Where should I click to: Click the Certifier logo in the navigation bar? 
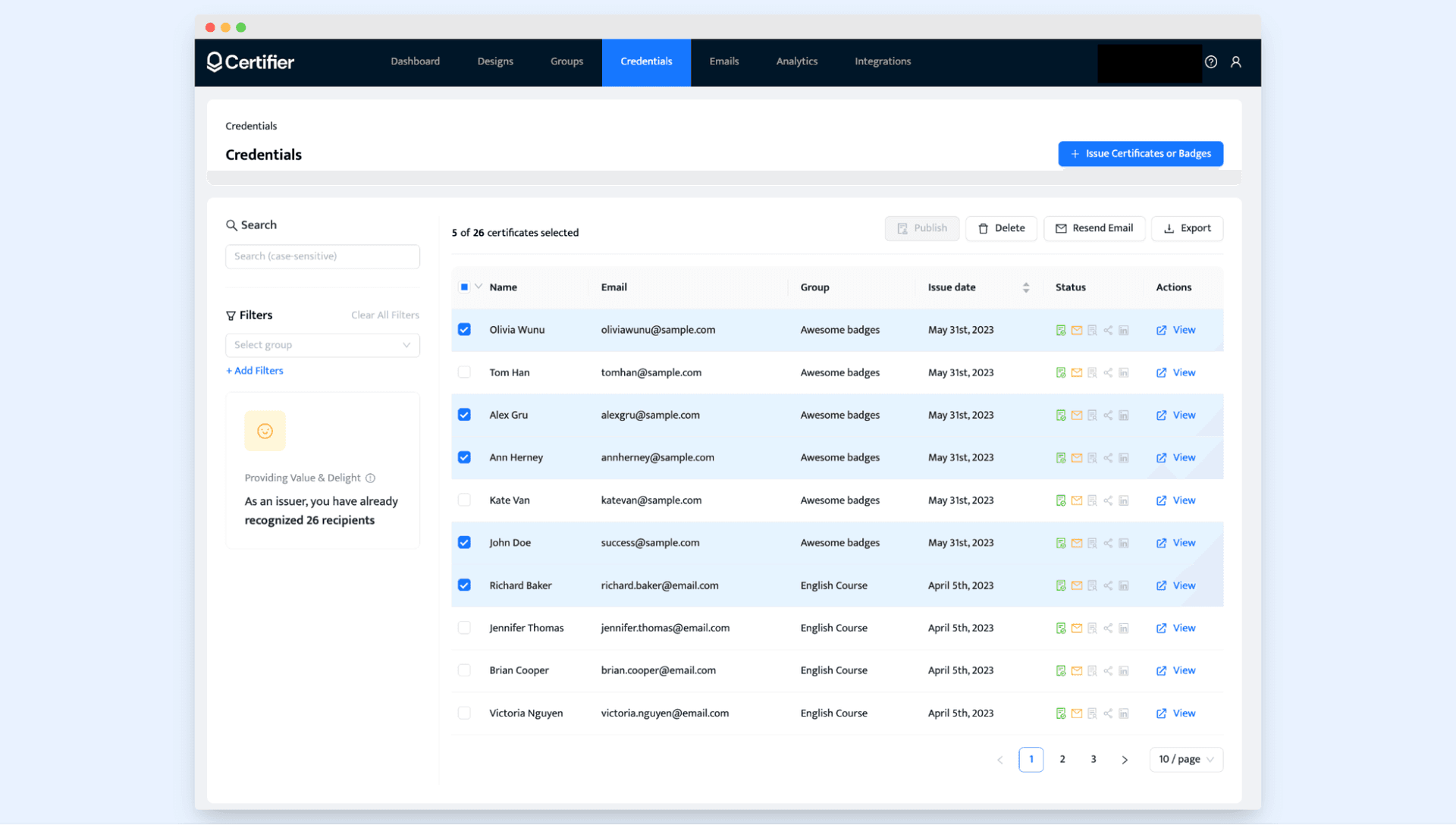point(250,62)
